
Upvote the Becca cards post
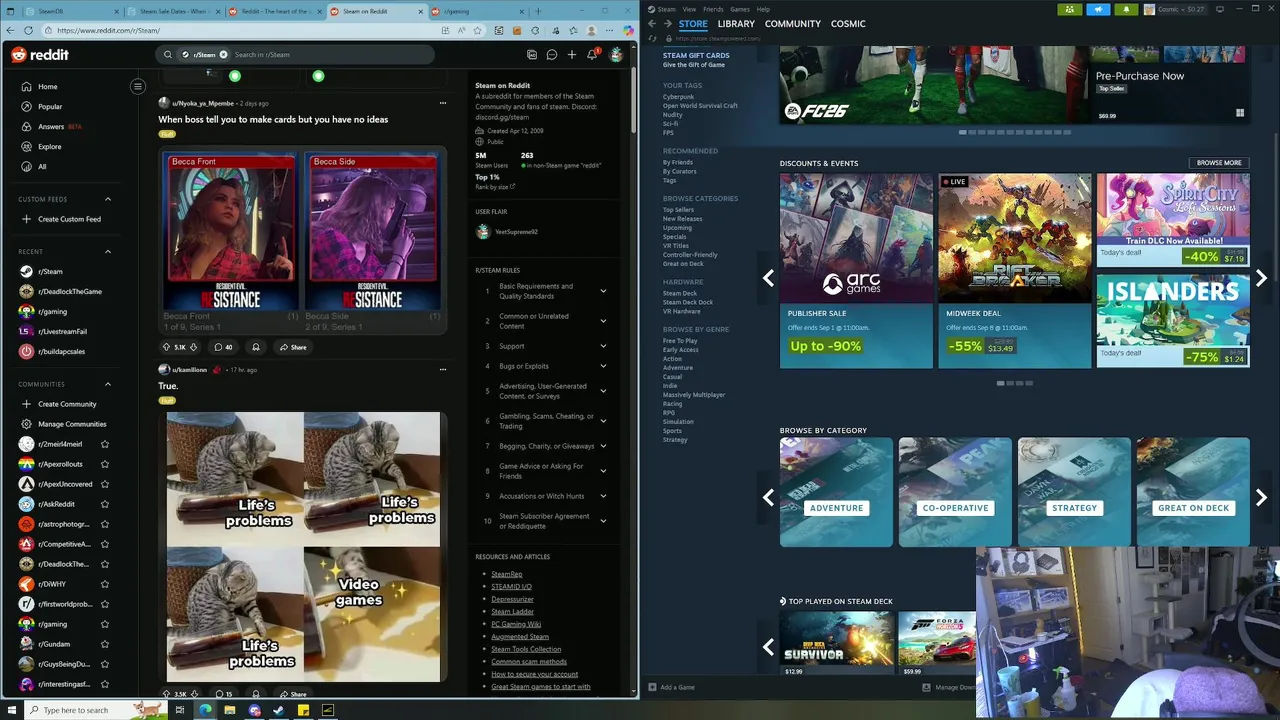pyautogui.click(x=167, y=347)
